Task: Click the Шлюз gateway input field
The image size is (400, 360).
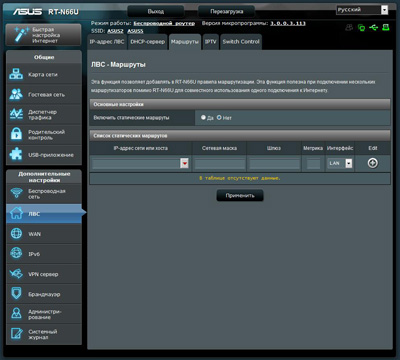Action: (x=274, y=163)
